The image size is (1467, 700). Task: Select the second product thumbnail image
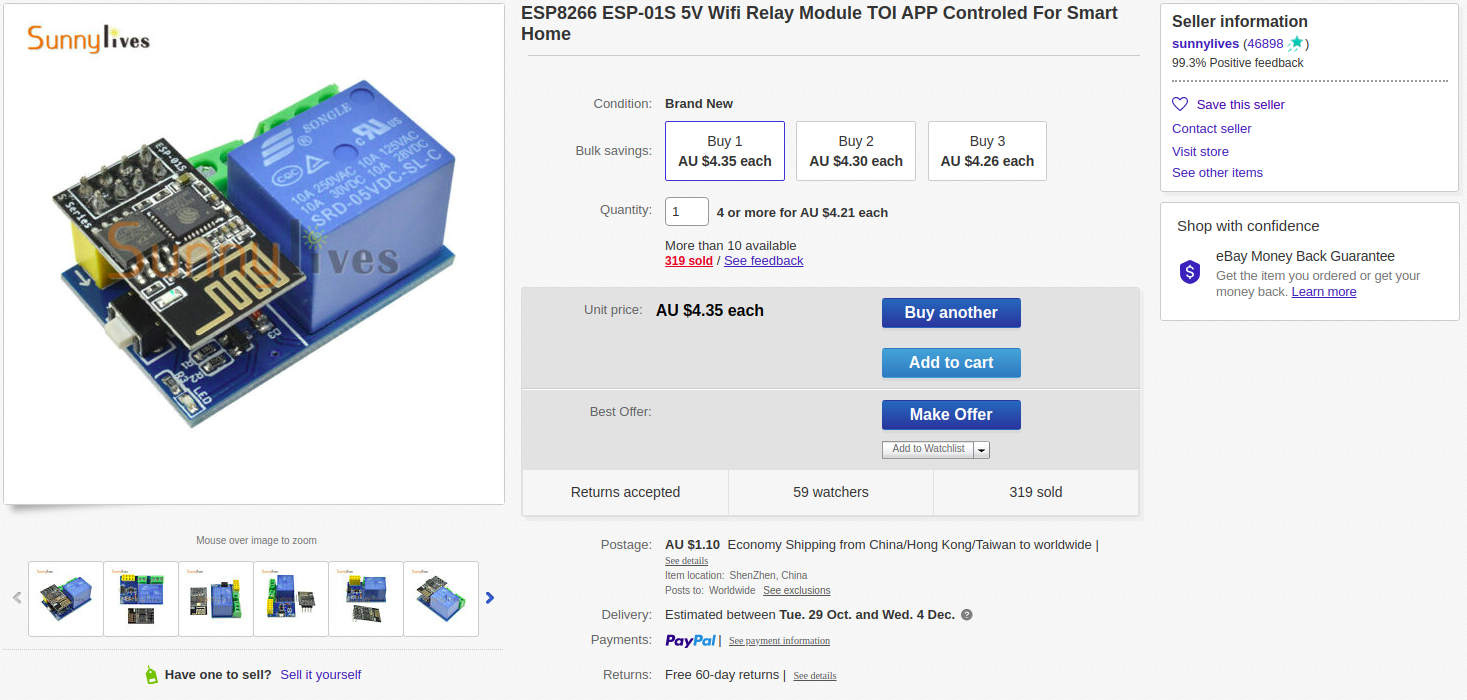pos(141,598)
